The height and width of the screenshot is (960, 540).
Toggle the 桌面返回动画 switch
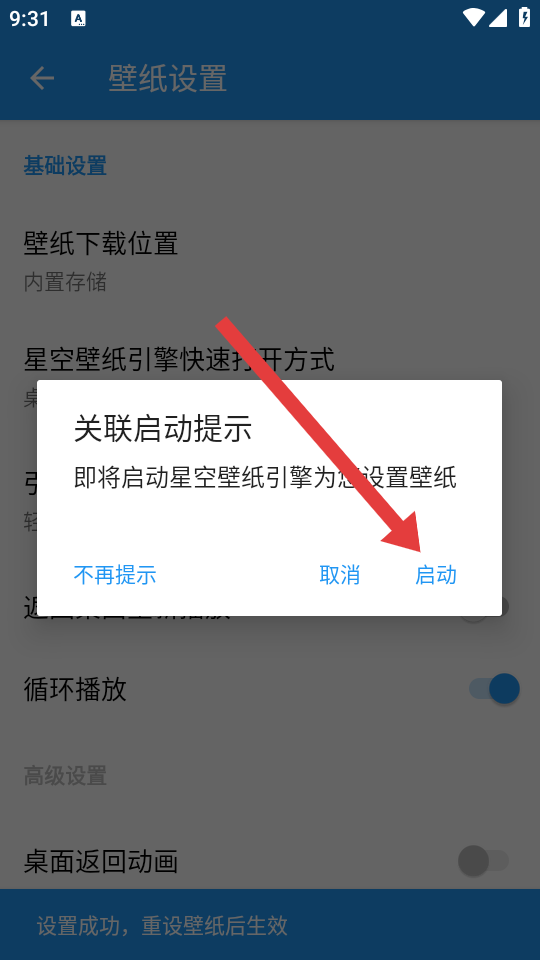click(x=484, y=861)
